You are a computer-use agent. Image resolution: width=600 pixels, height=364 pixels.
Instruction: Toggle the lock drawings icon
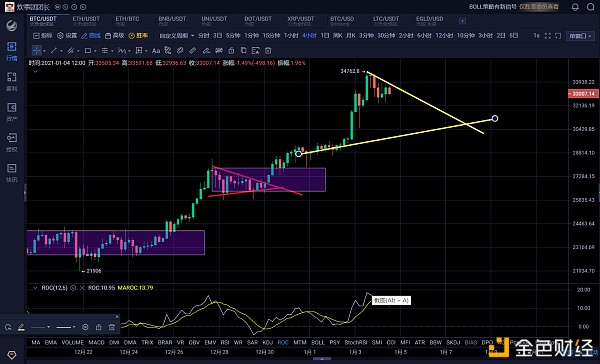pyautogui.click(x=231, y=51)
